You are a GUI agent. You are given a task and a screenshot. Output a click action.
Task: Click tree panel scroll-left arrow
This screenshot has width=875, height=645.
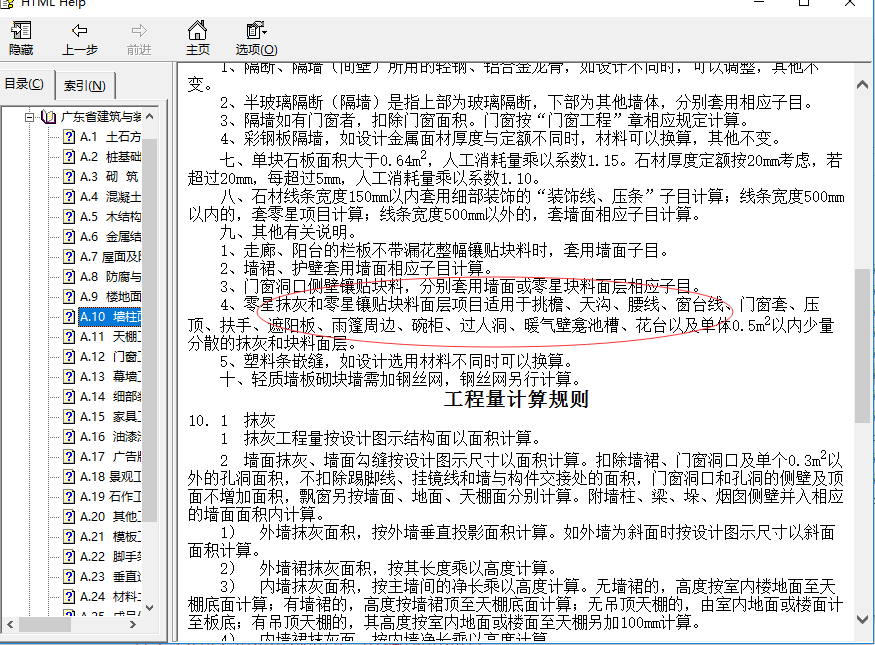click(10, 624)
